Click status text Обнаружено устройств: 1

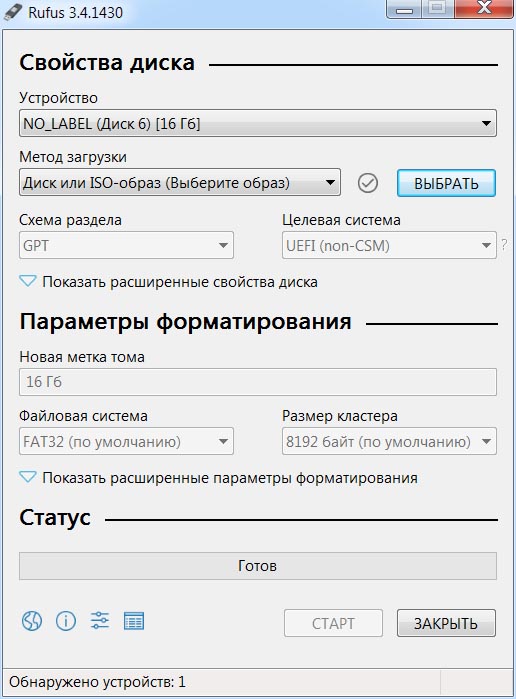click(x=97, y=682)
